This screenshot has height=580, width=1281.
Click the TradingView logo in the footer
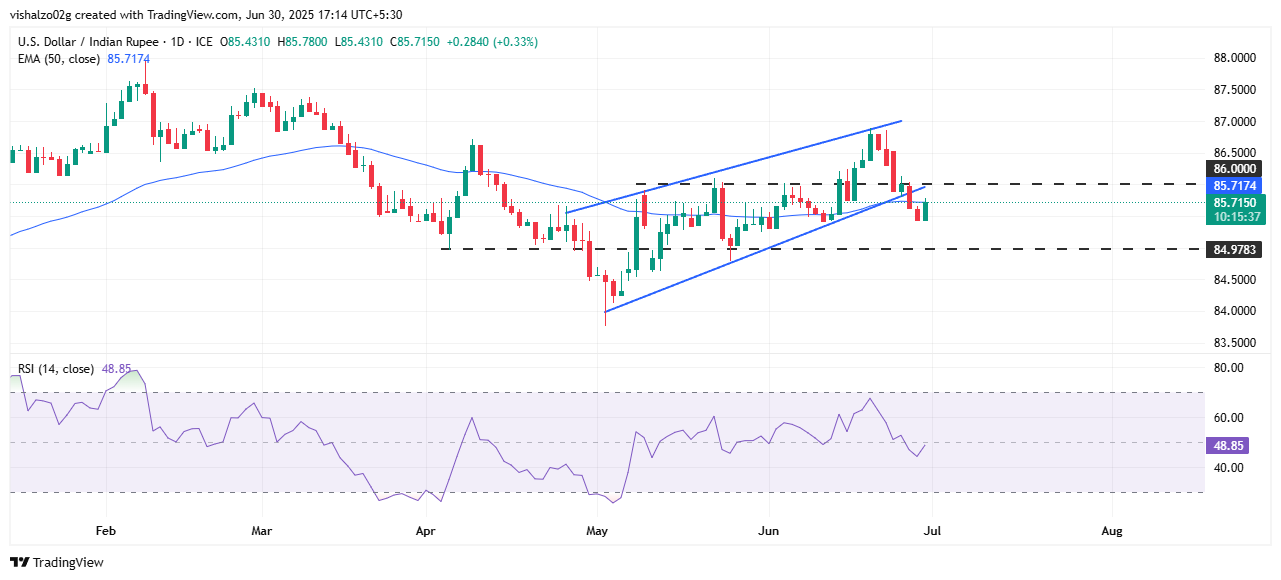(x=57, y=563)
